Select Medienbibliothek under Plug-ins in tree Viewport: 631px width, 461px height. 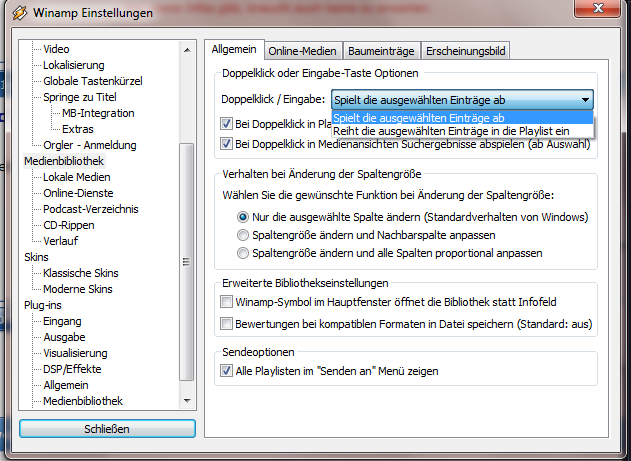83,401
